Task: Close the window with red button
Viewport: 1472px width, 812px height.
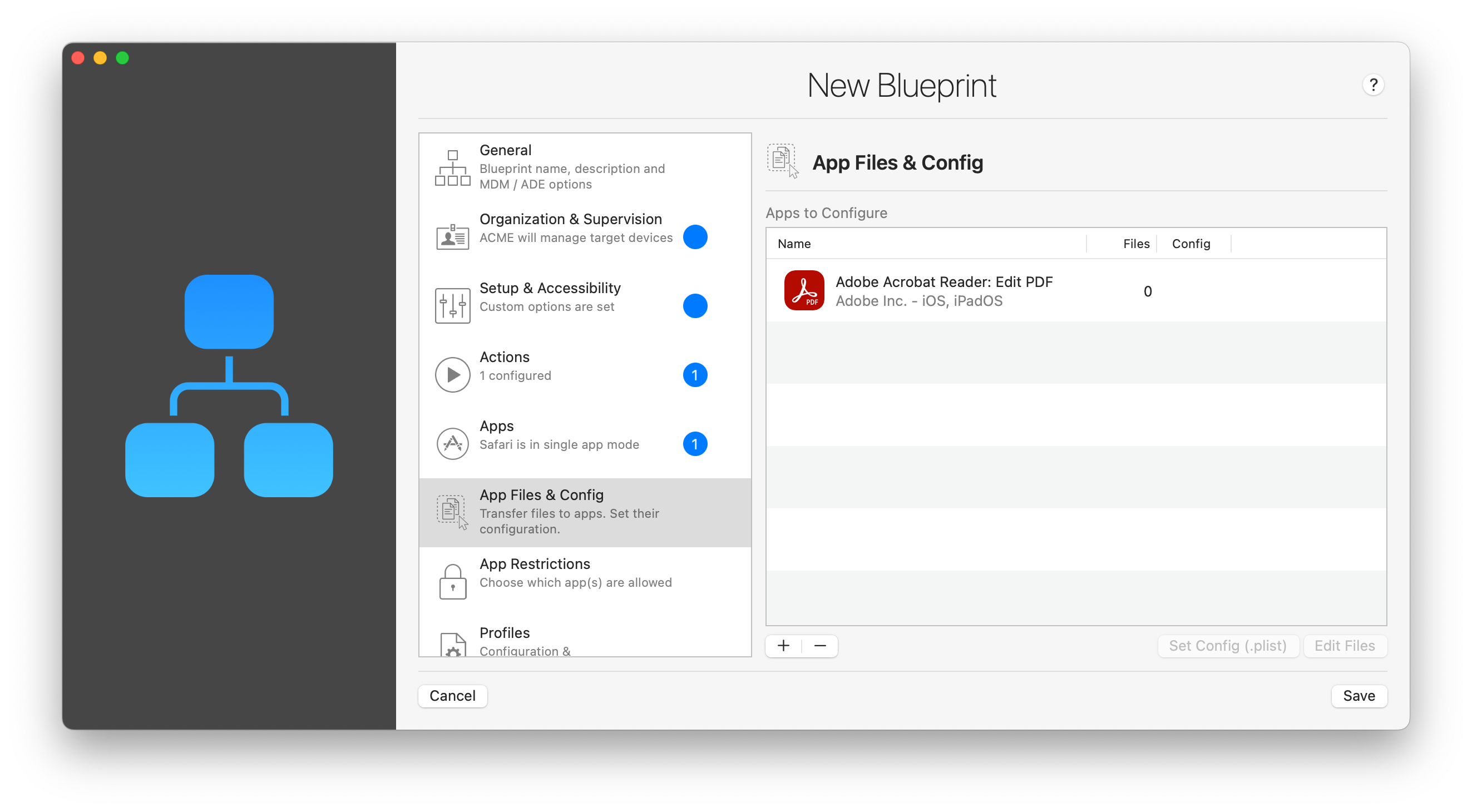Action: click(x=78, y=58)
